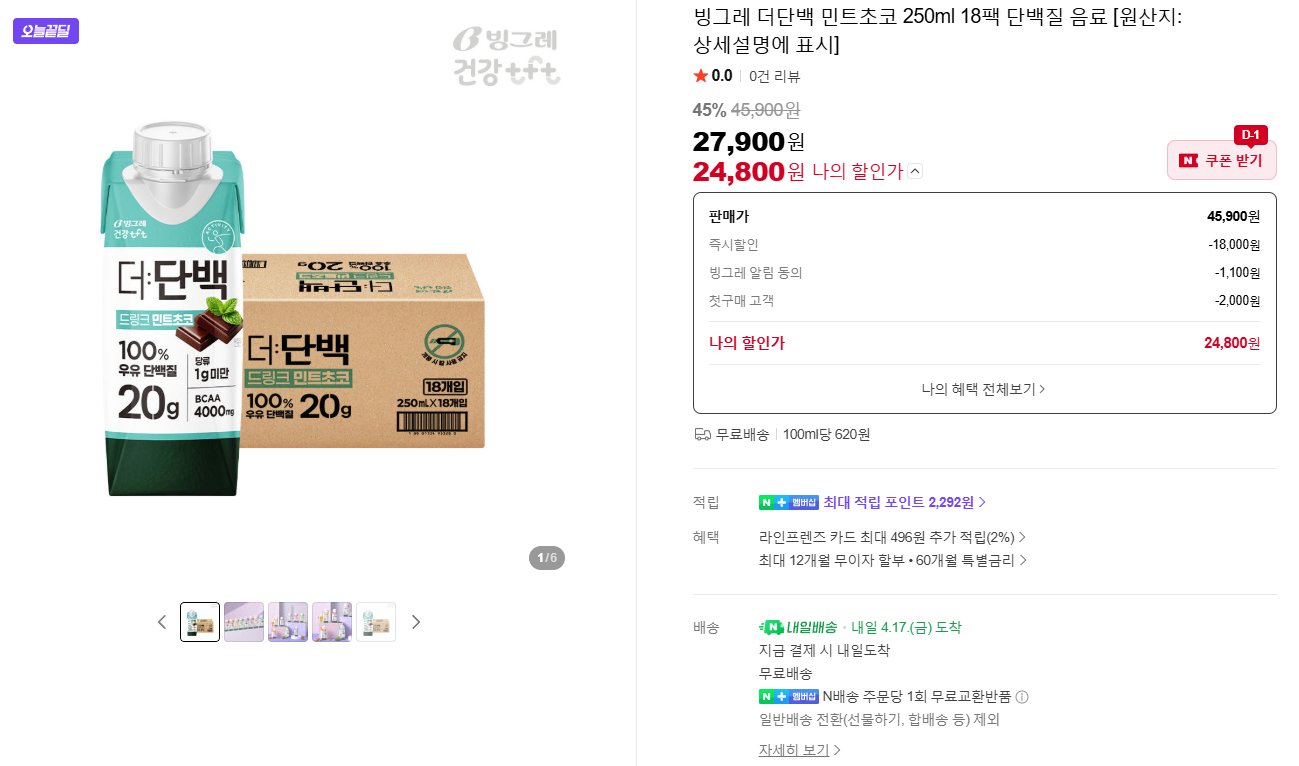This screenshot has width=1299, height=766.
Task: Open the 0건 리뷰 link
Action: pos(774,76)
